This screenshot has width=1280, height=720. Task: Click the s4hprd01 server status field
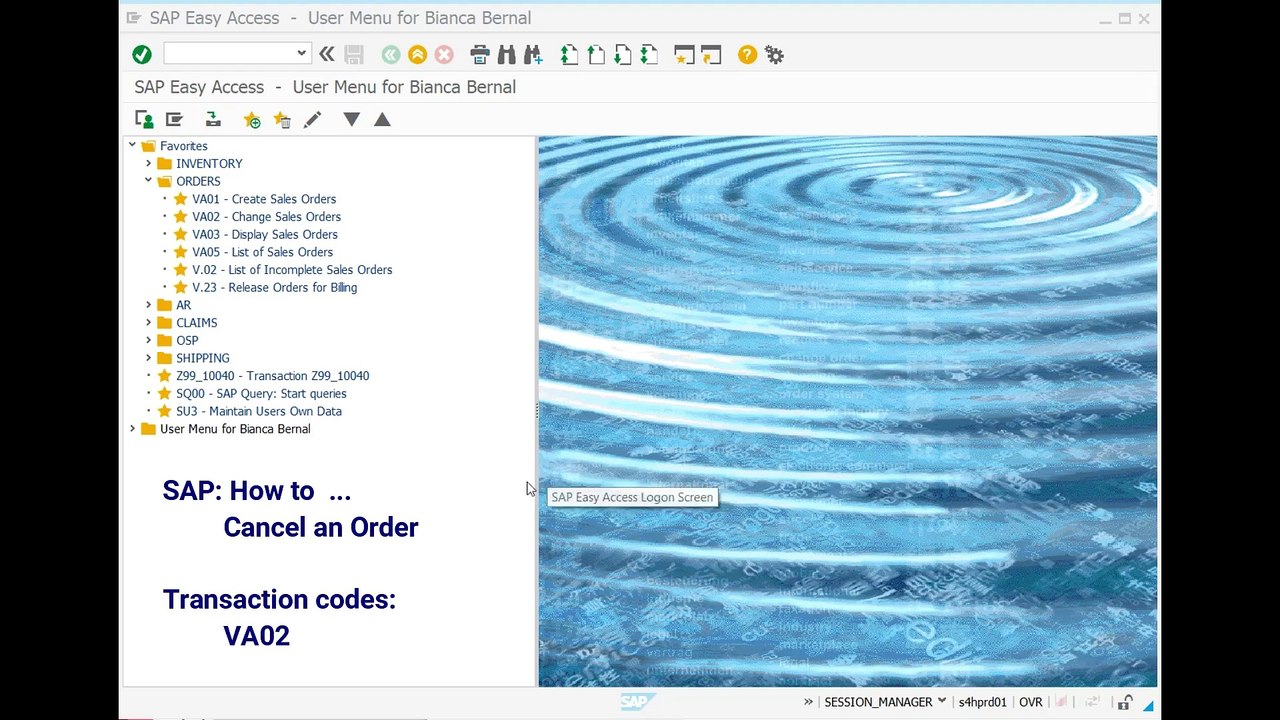click(982, 702)
